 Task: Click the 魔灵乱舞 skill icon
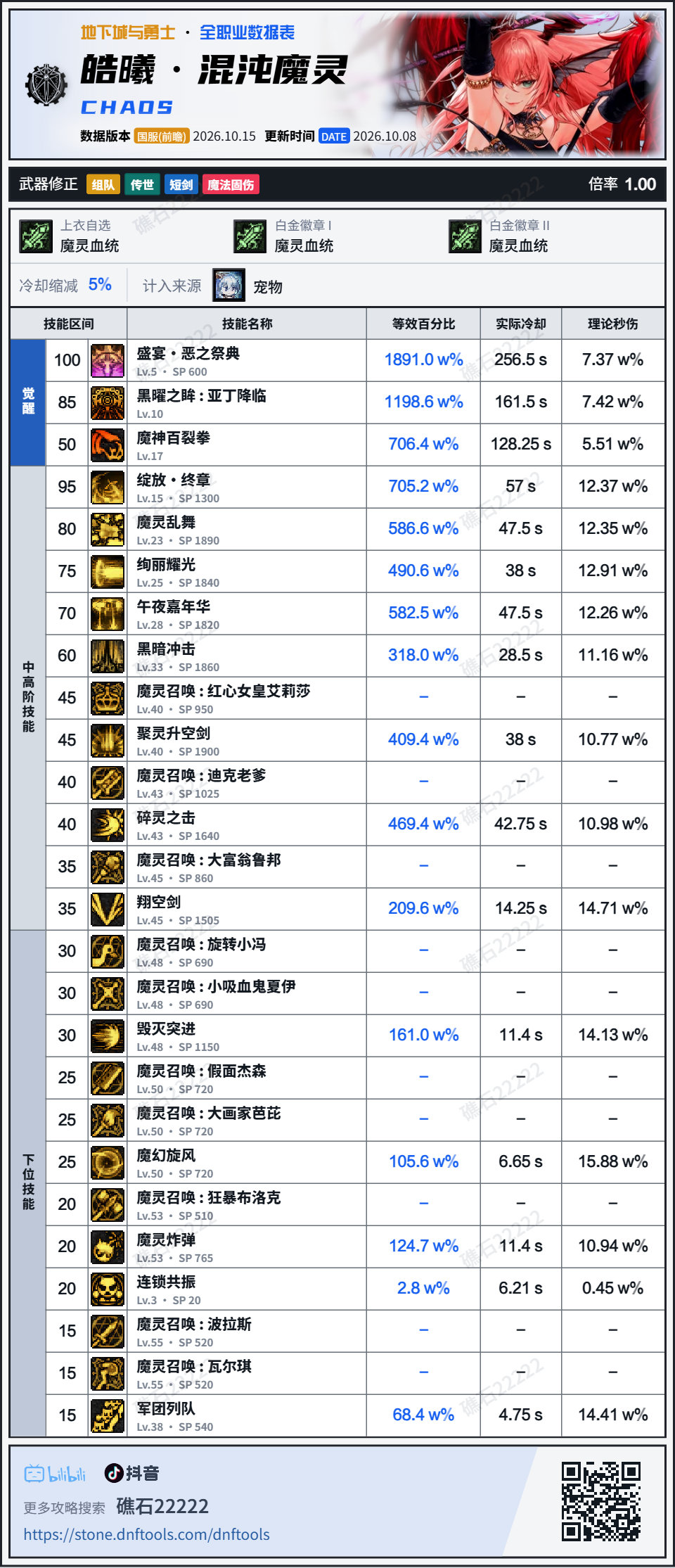[x=108, y=529]
